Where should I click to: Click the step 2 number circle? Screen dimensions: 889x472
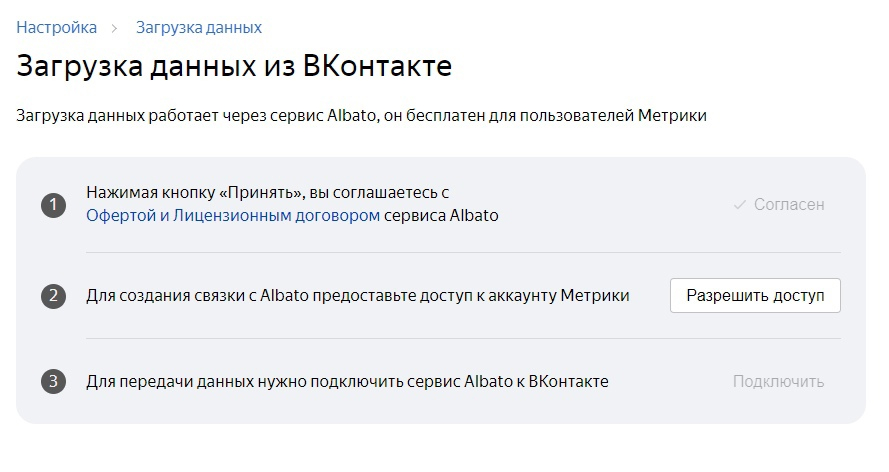[x=53, y=296]
